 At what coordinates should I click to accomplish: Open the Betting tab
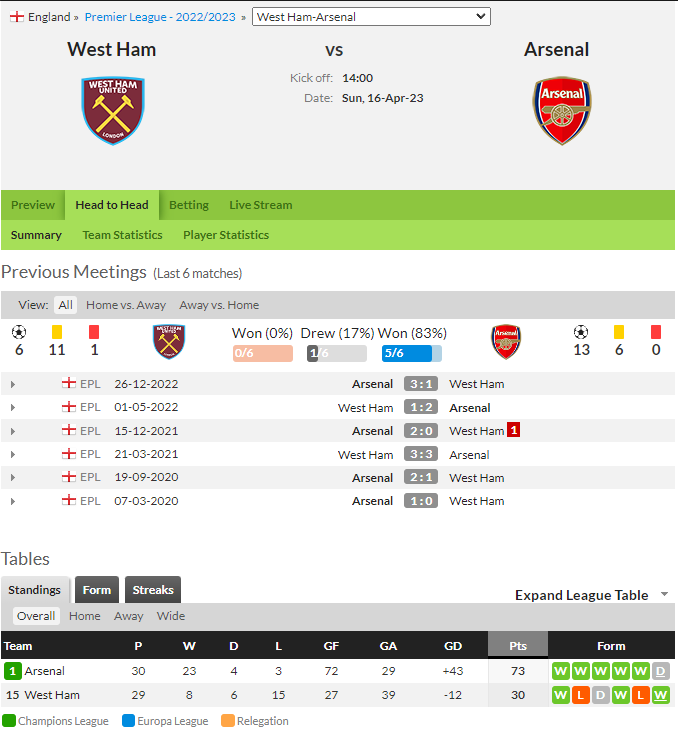[x=189, y=205]
